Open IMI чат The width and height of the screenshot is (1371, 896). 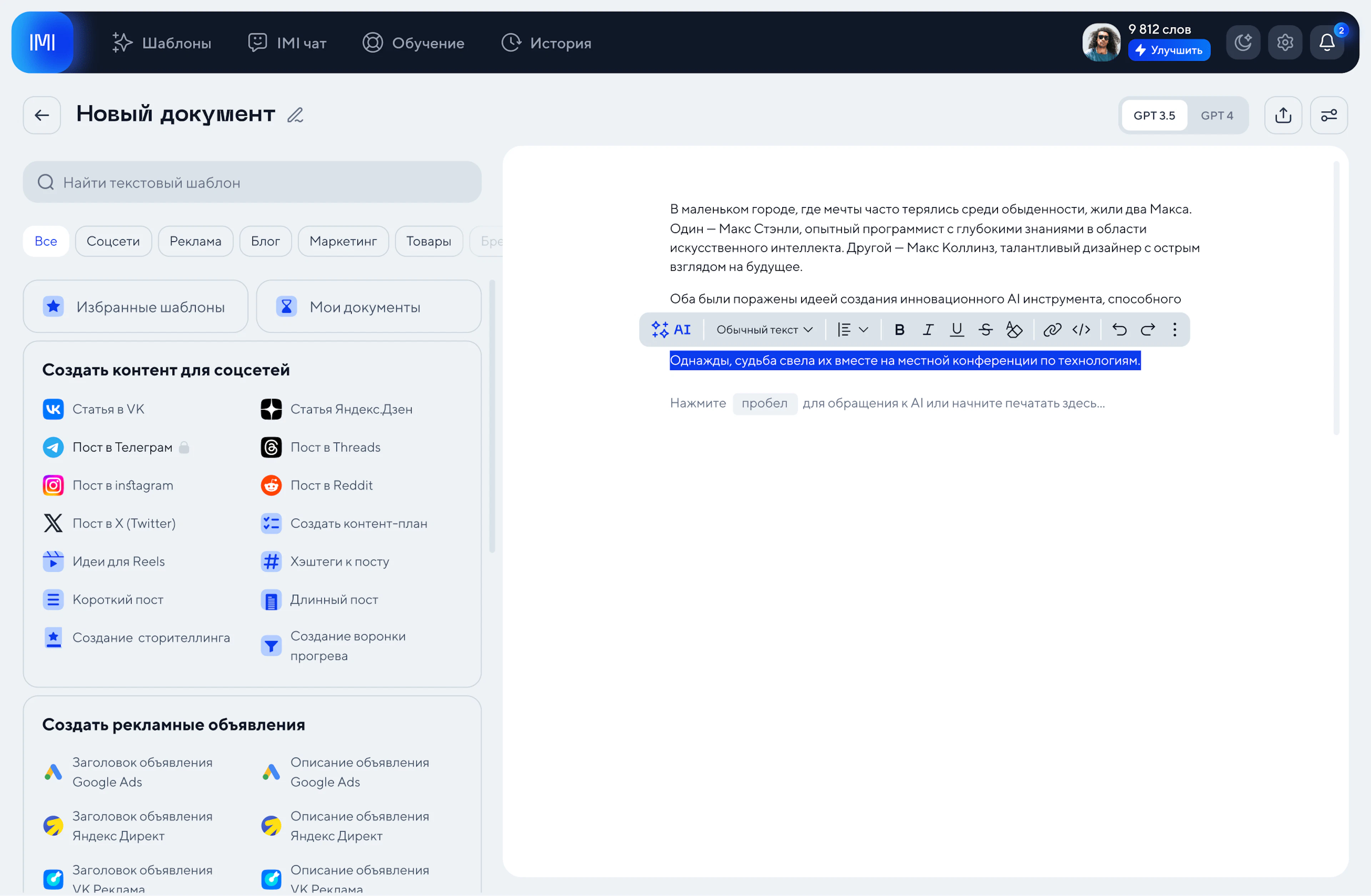[x=287, y=42]
